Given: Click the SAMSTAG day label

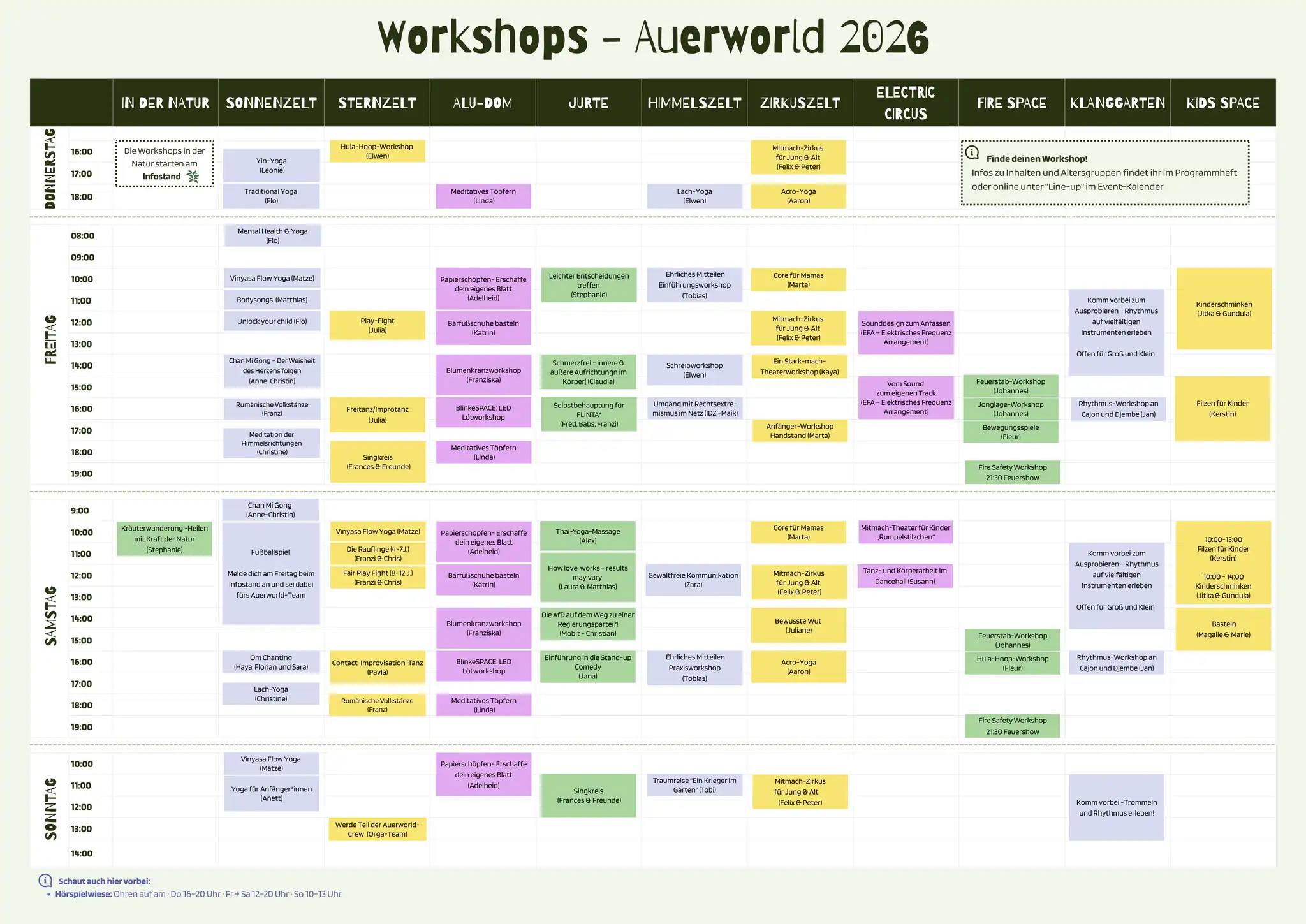Looking at the screenshot, I should click(x=51, y=616).
